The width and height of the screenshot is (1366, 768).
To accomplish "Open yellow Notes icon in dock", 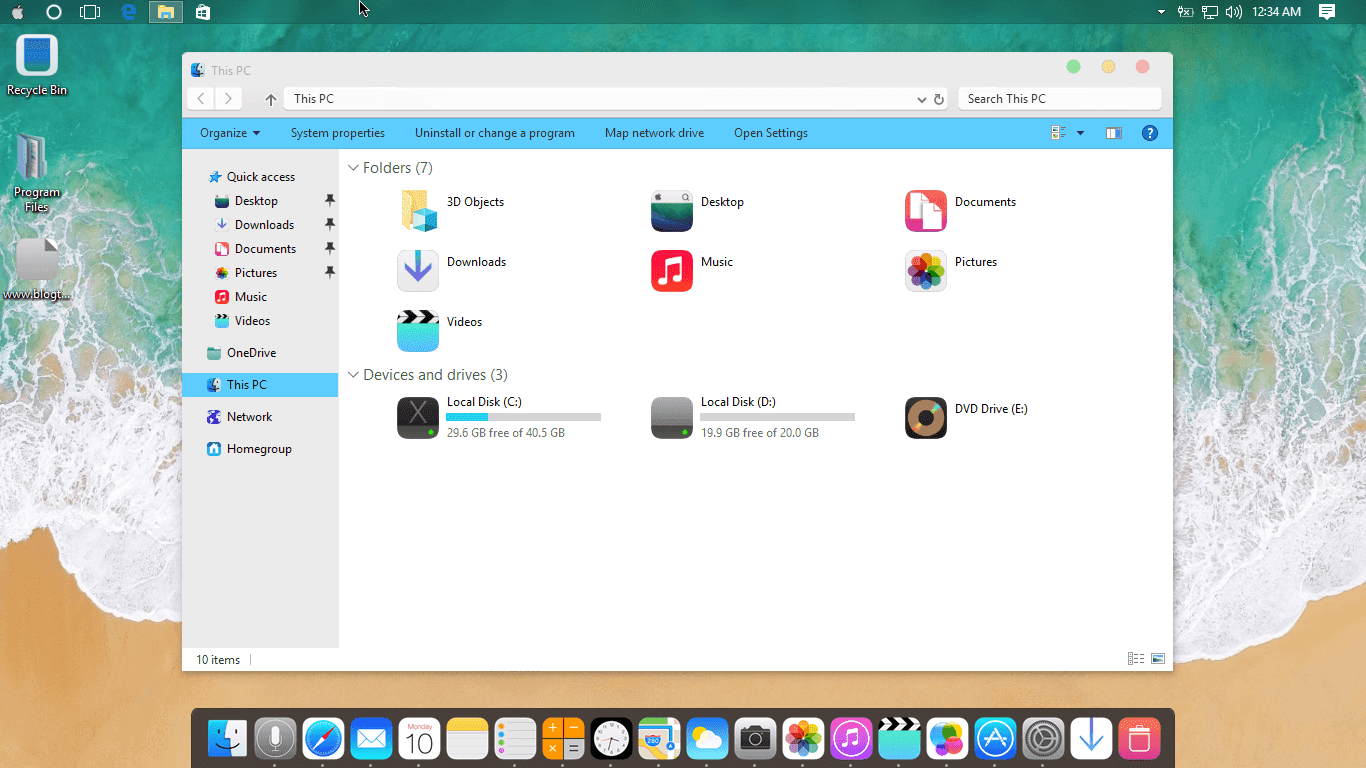I will pyautogui.click(x=467, y=739).
